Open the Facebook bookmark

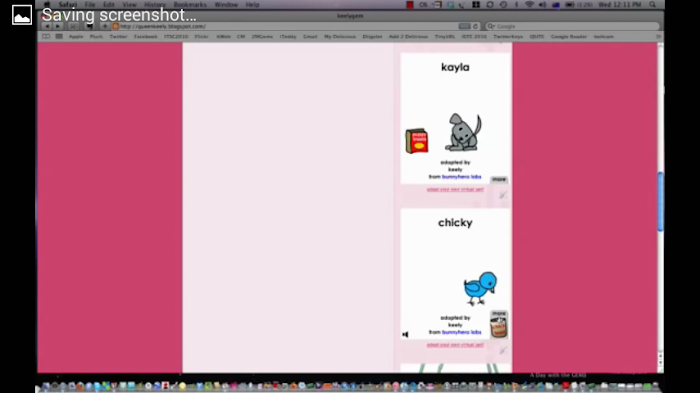click(x=146, y=37)
